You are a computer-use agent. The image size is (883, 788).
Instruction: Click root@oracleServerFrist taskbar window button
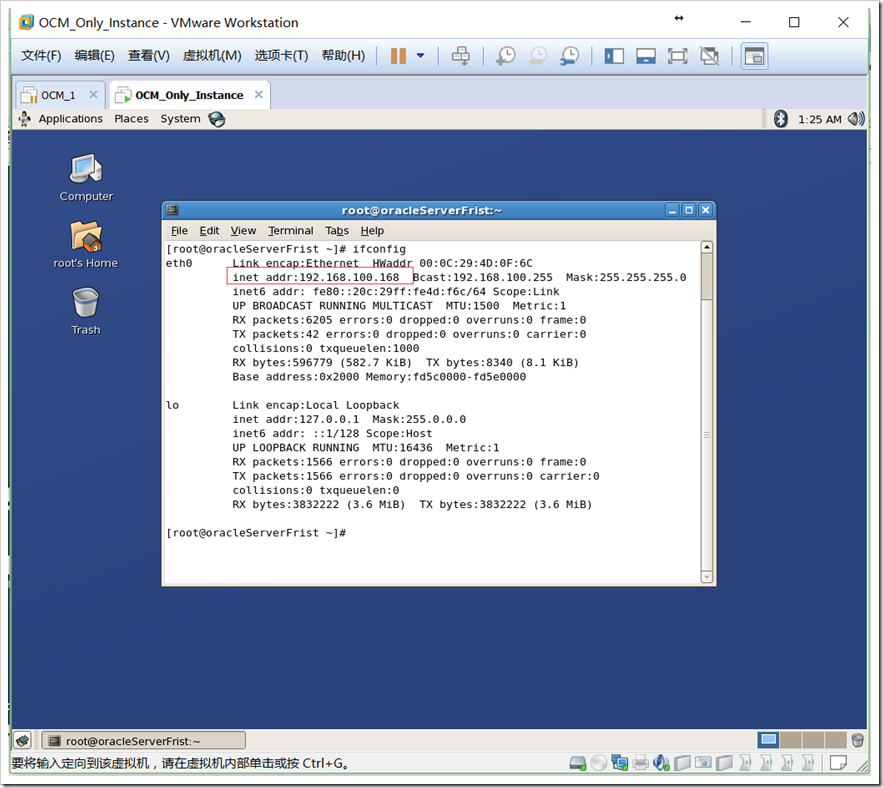point(144,741)
